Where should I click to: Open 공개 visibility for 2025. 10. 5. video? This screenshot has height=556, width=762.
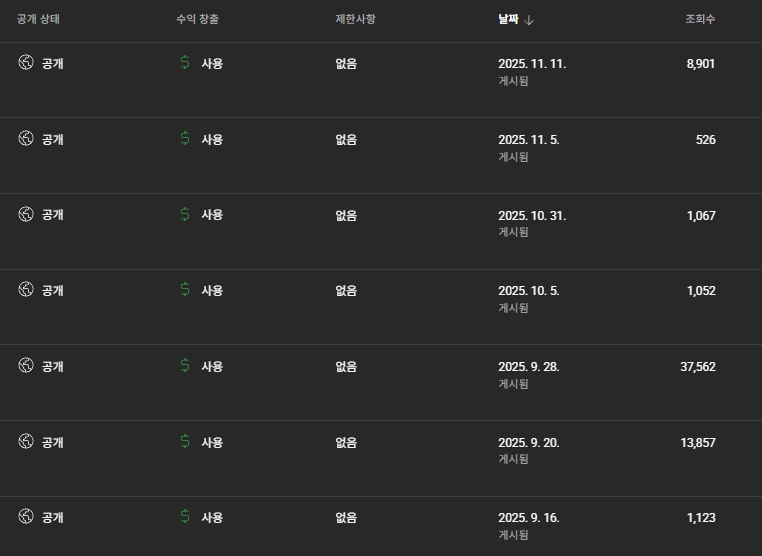(x=52, y=290)
